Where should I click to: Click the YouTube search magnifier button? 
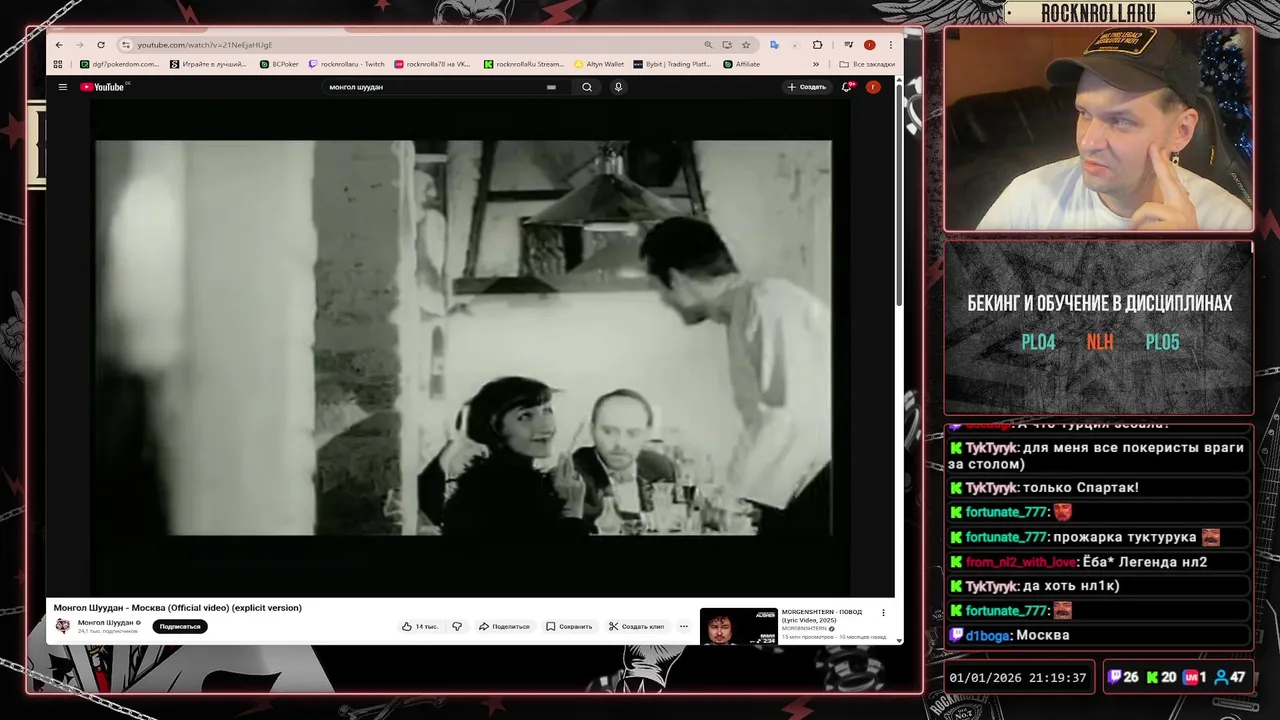click(587, 87)
